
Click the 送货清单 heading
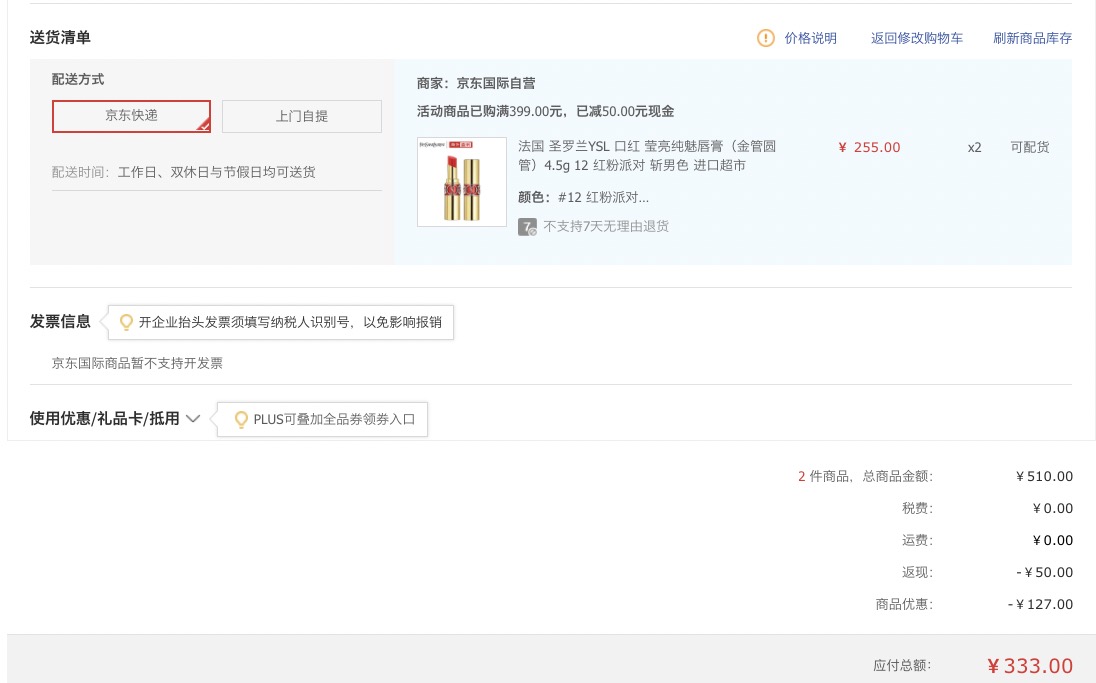(60, 38)
